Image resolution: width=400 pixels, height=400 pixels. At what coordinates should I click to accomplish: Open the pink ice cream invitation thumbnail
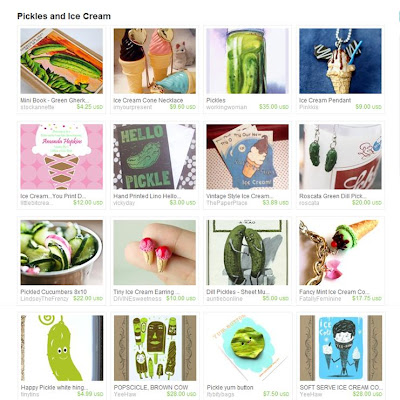[x=62, y=157]
